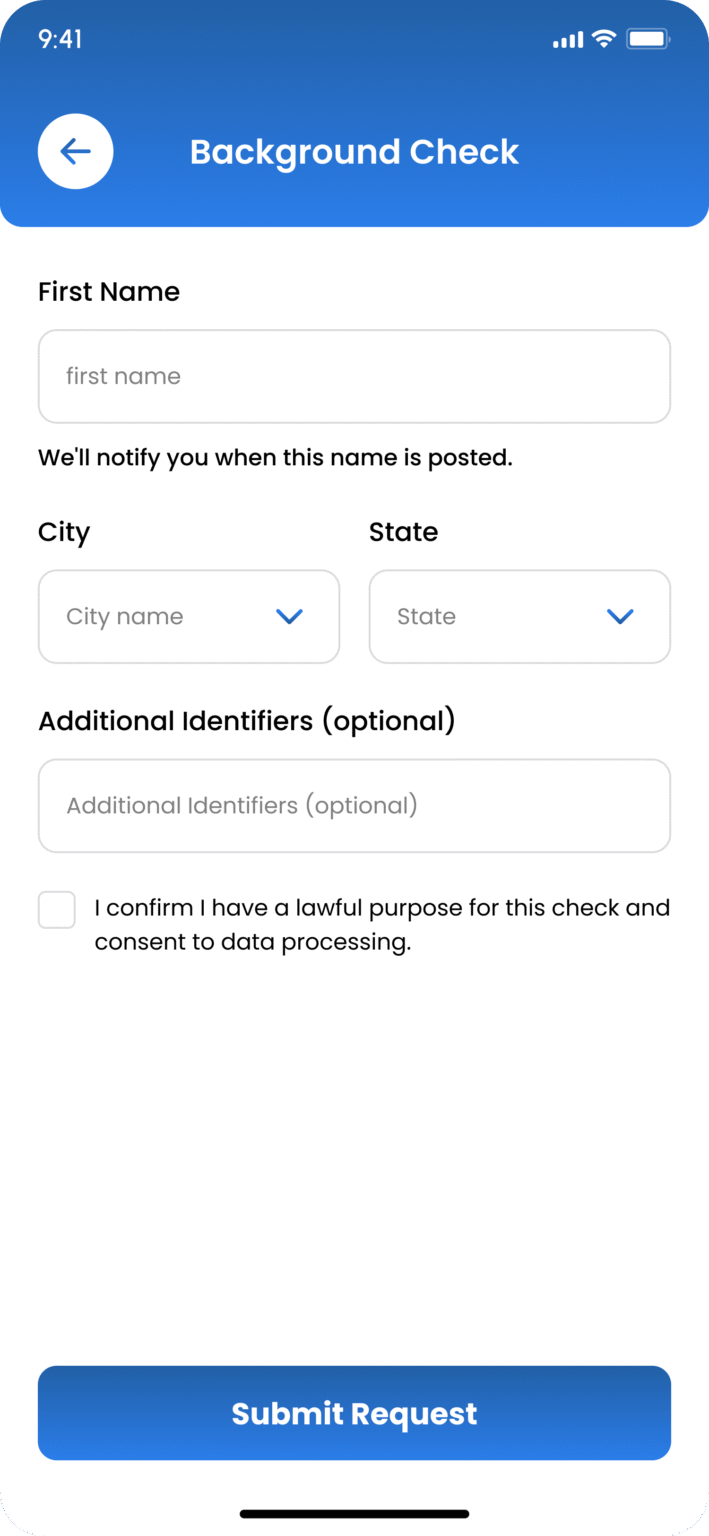Viewport: 709px width, 1536px height.
Task: Focus the first name input field
Action: click(x=354, y=376)
